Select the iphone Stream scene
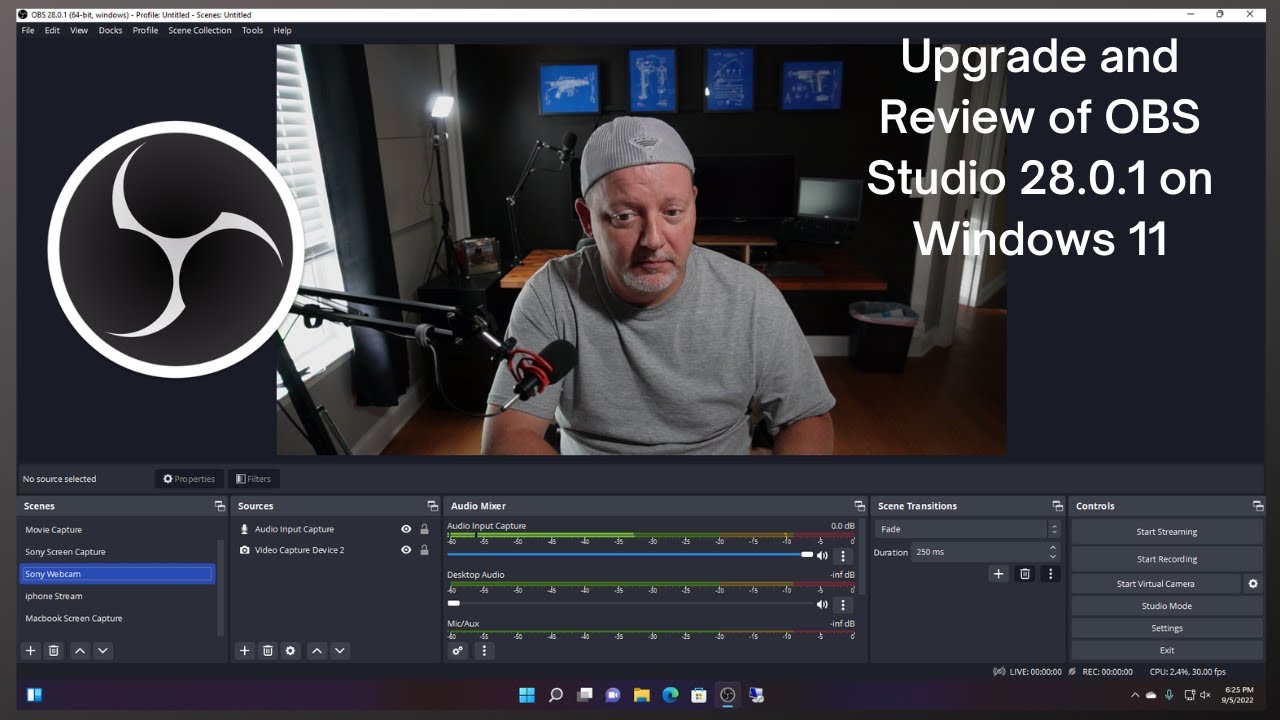The image size is (1280, 720). click(x=117, y=596)
